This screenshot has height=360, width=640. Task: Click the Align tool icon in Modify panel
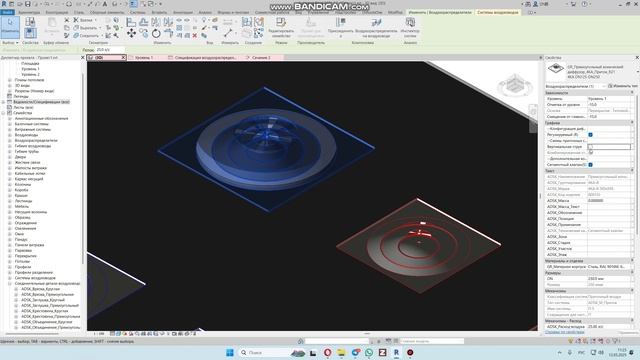coord(131,22)
